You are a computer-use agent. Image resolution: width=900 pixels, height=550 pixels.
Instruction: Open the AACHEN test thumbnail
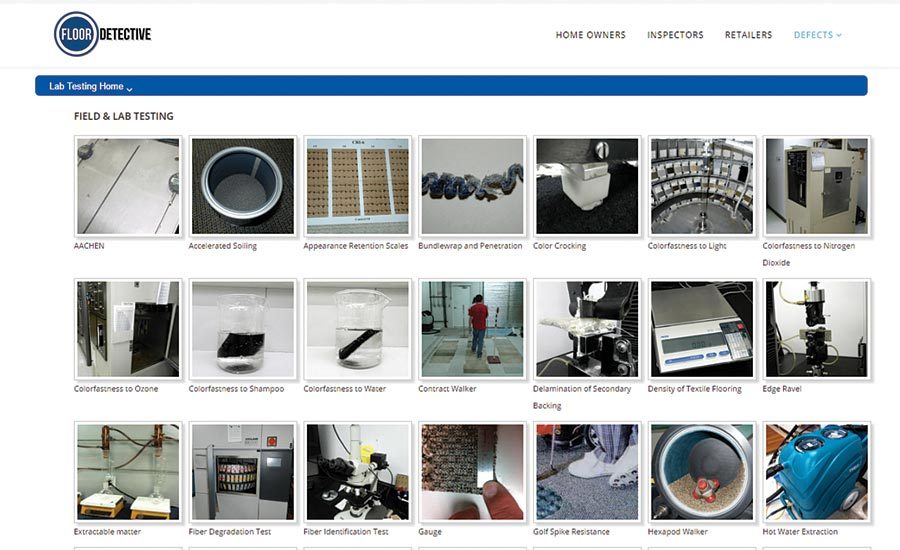(x=128, y=186)
